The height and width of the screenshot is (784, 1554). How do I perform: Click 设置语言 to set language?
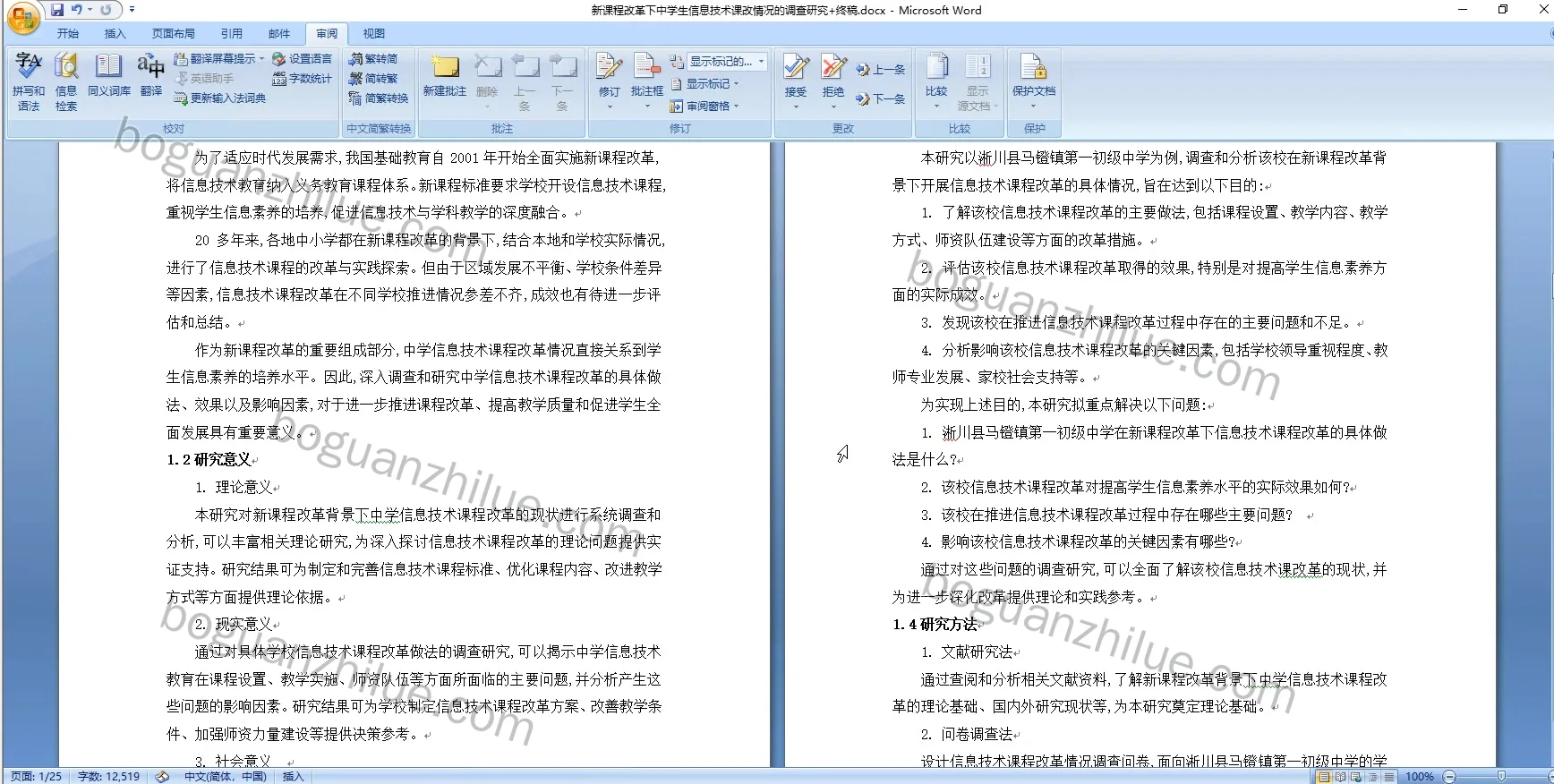[x=303, y=59]
